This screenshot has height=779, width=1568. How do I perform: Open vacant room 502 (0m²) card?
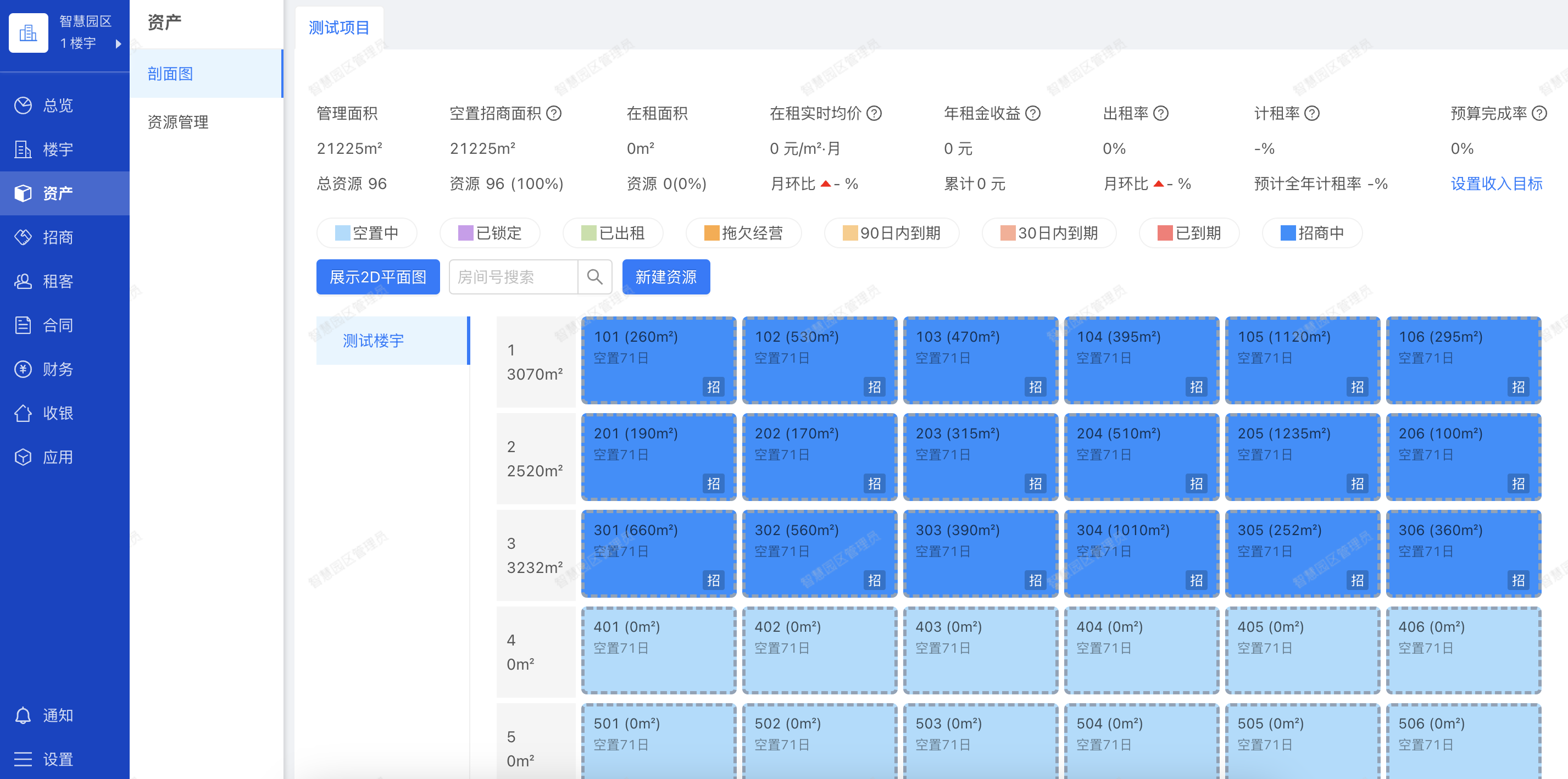tap(820, 741)
